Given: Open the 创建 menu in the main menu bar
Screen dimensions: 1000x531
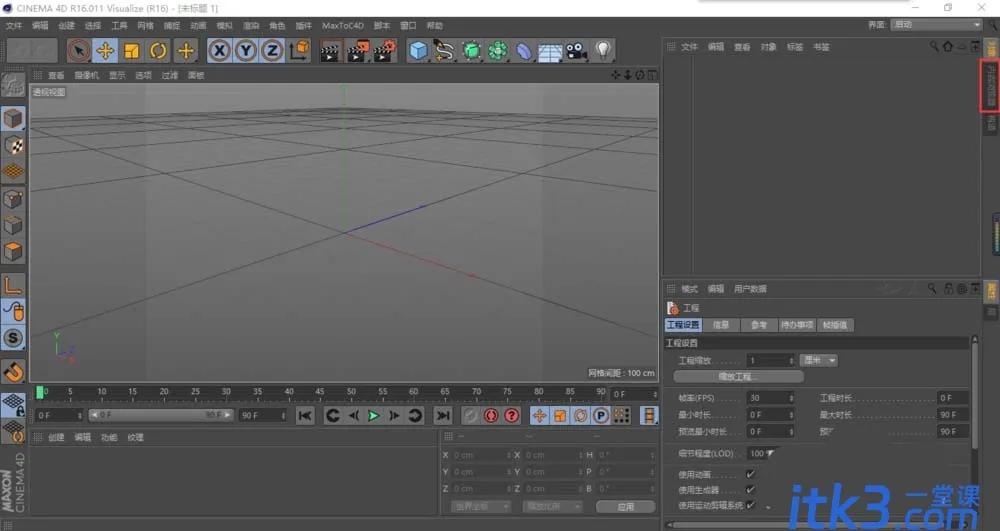Looking at the screenshot, I should (66, 25).
